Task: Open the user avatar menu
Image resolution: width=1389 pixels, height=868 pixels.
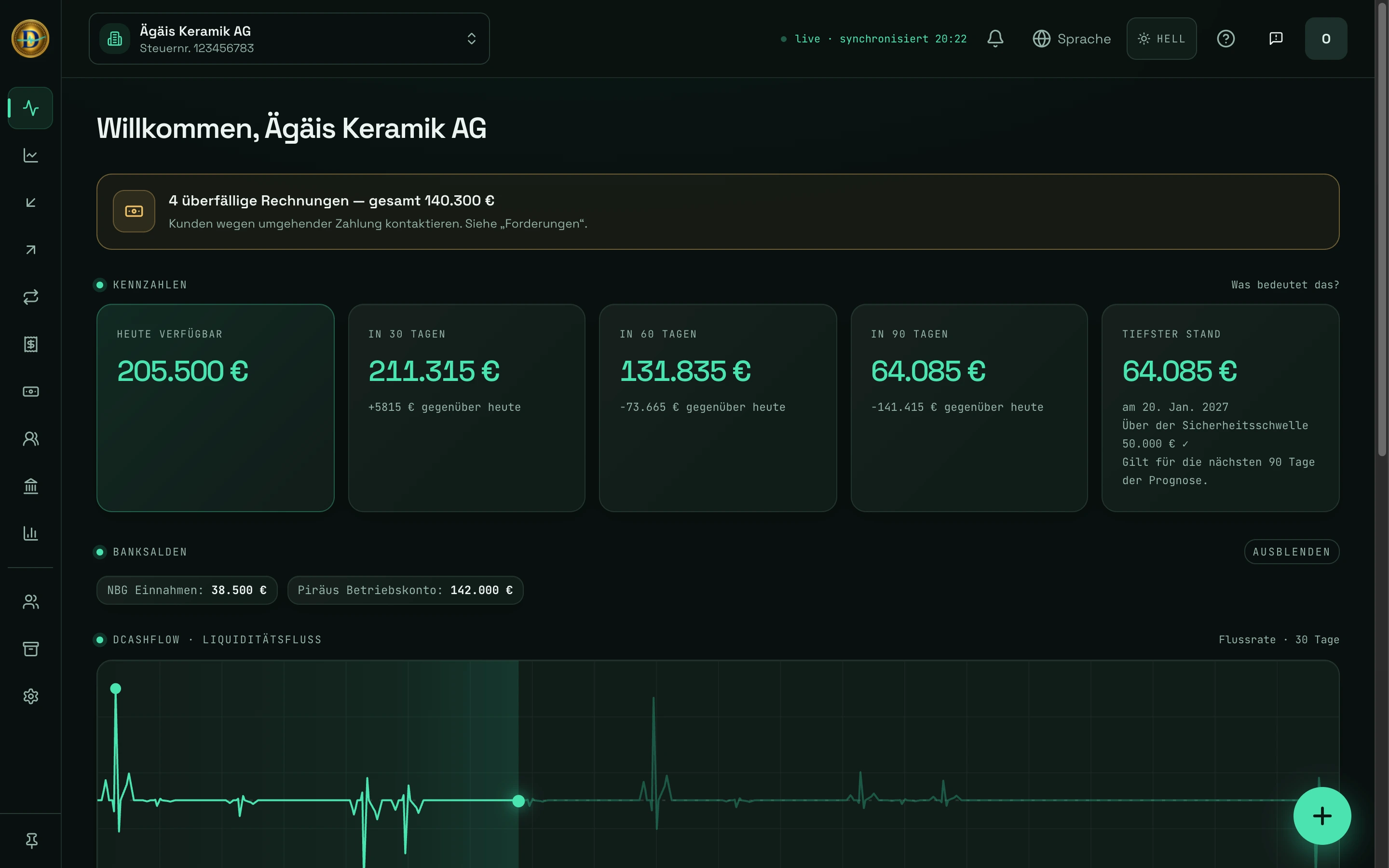Action: tap(1326, 39)
